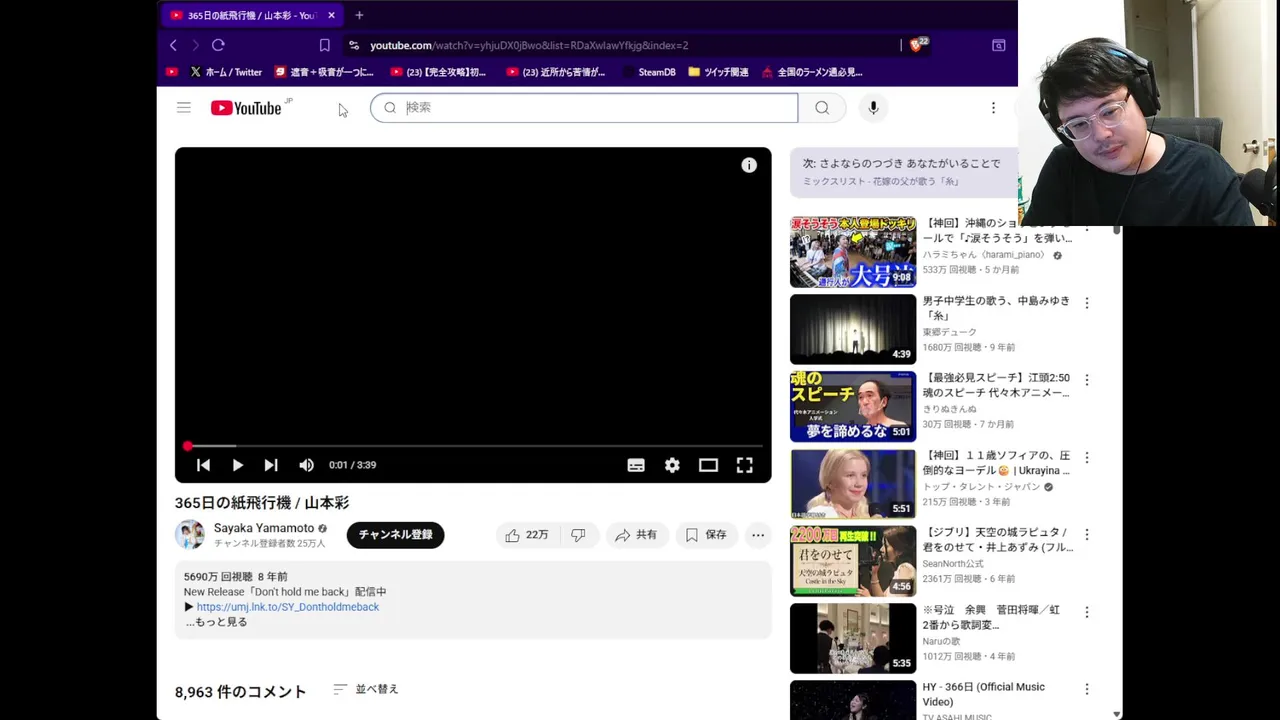Open the umj.lnk.to description link

tap(288, 607)
